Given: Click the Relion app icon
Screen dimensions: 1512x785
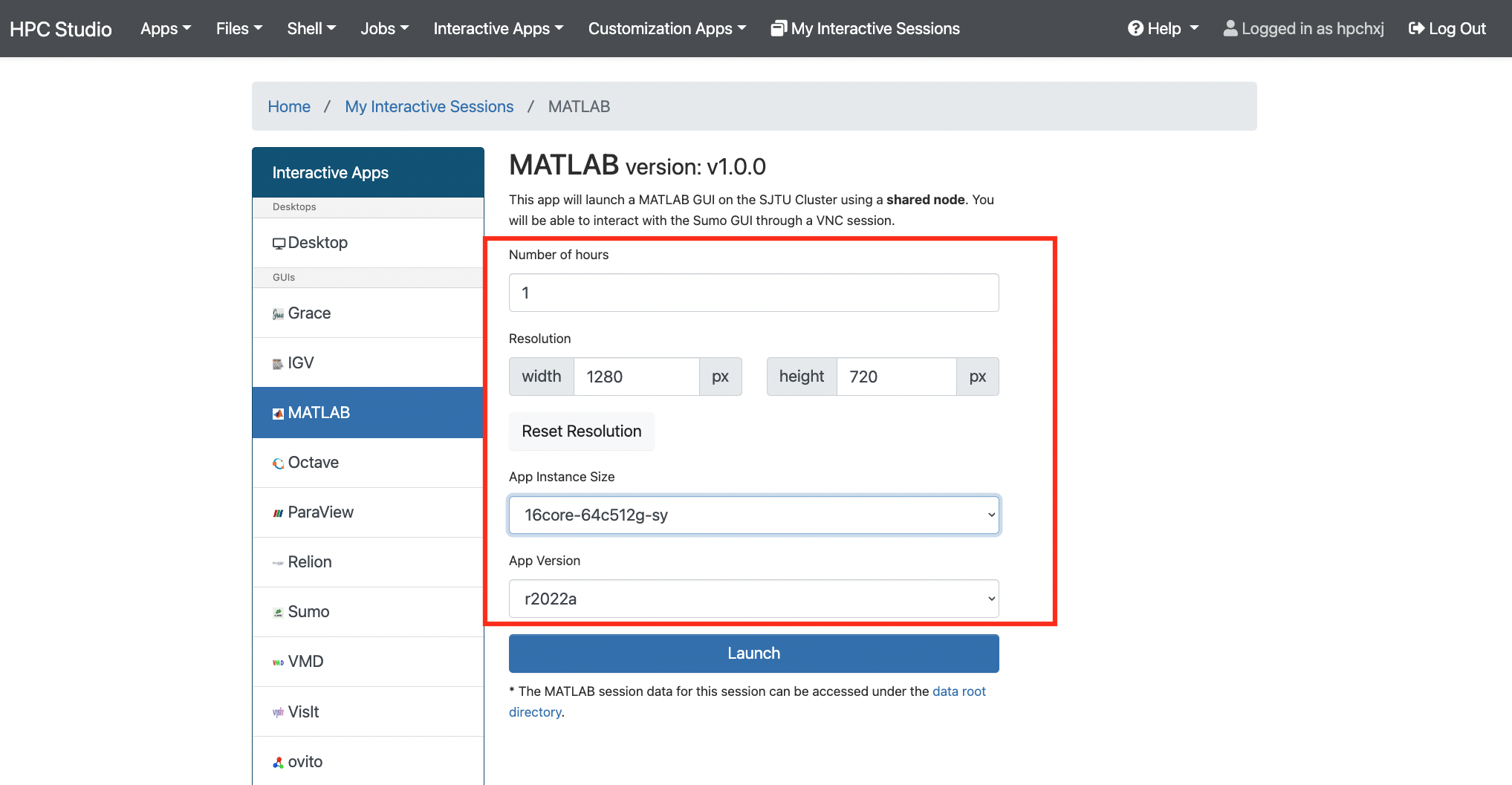Looking at the screenshot, I should [279, 563].
